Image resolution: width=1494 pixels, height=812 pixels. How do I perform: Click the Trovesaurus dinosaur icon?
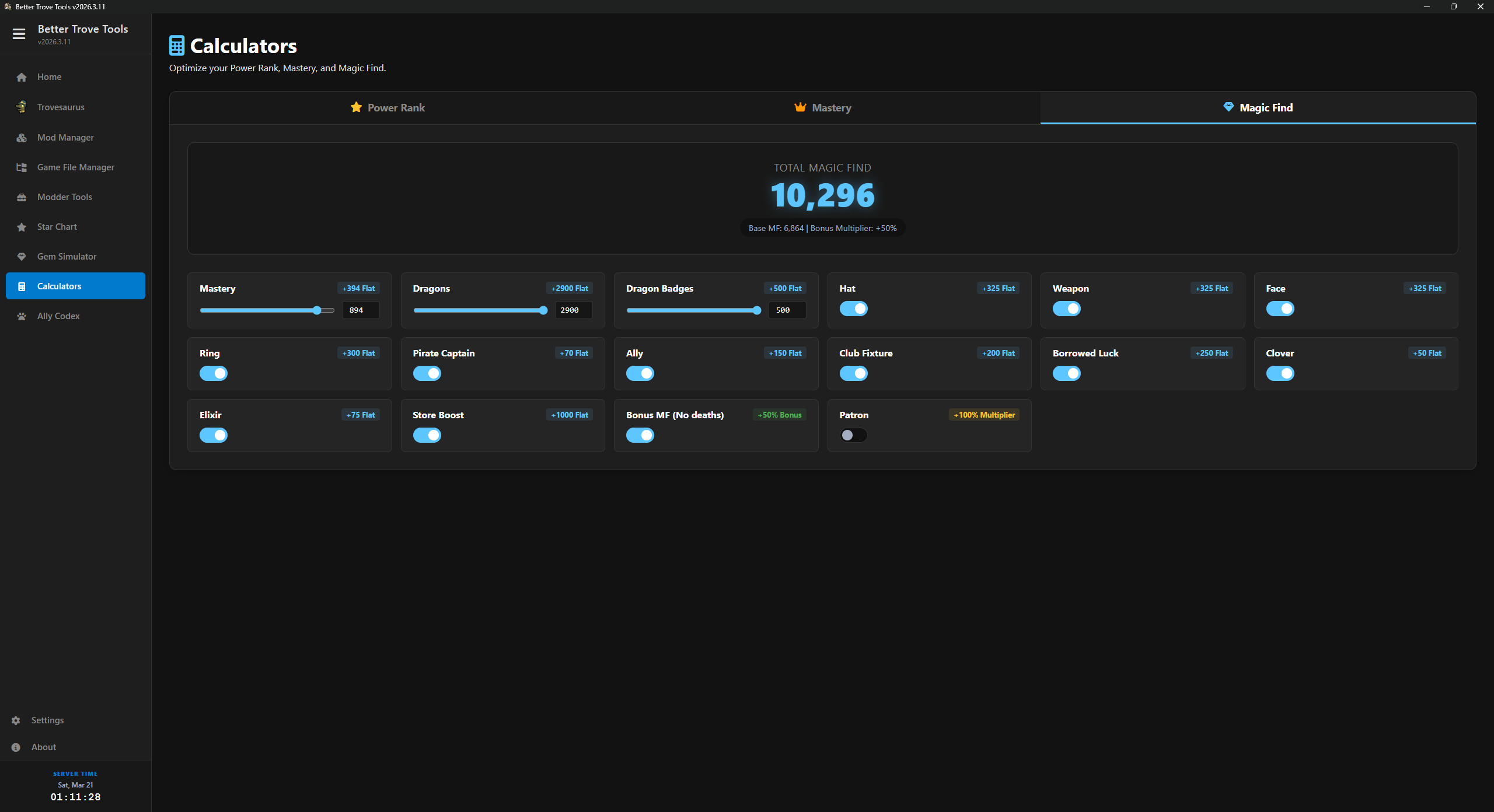pos(22,107)
